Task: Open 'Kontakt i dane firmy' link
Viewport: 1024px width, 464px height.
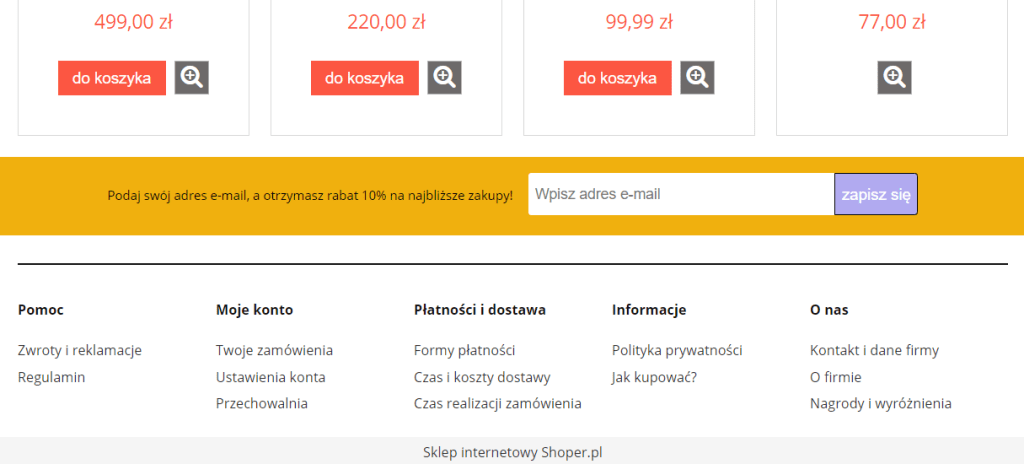Action: [x=874, y=350]
